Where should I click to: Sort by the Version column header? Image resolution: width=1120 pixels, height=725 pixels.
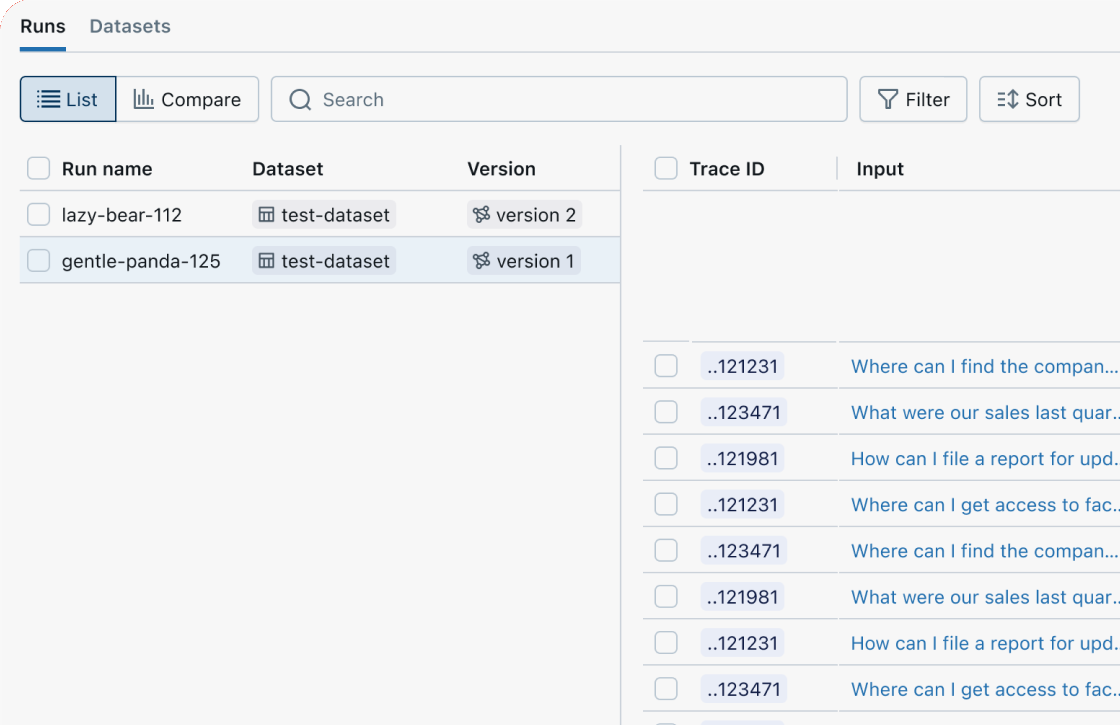501,169
